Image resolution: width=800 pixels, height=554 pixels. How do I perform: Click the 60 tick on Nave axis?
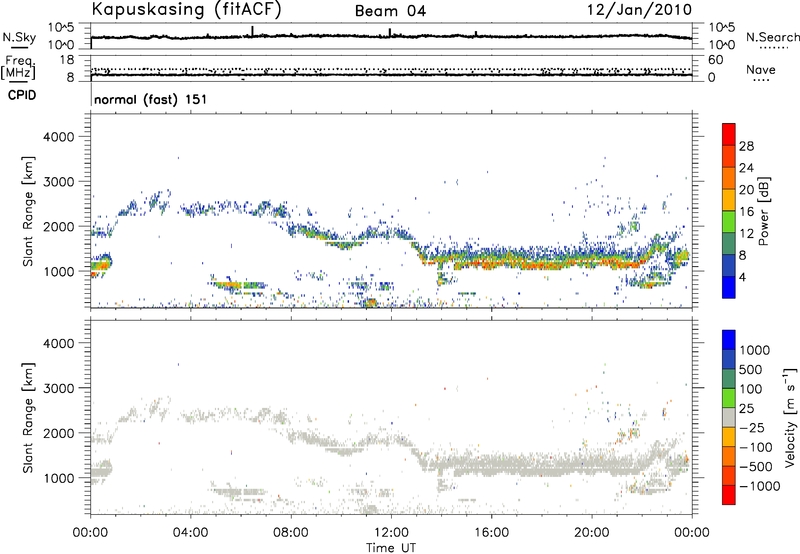715,60
